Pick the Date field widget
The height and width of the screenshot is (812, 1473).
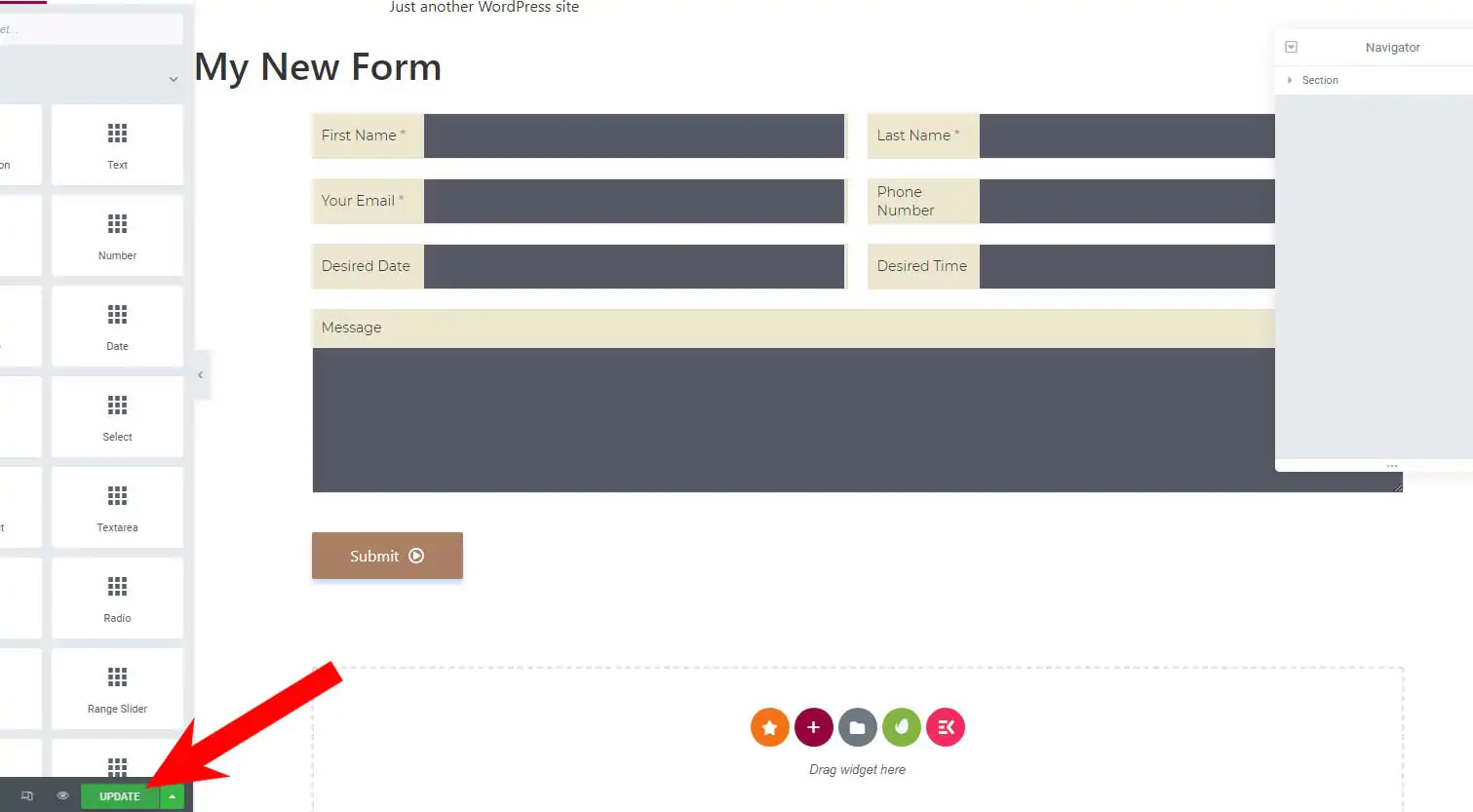click(x=117, y=326)
